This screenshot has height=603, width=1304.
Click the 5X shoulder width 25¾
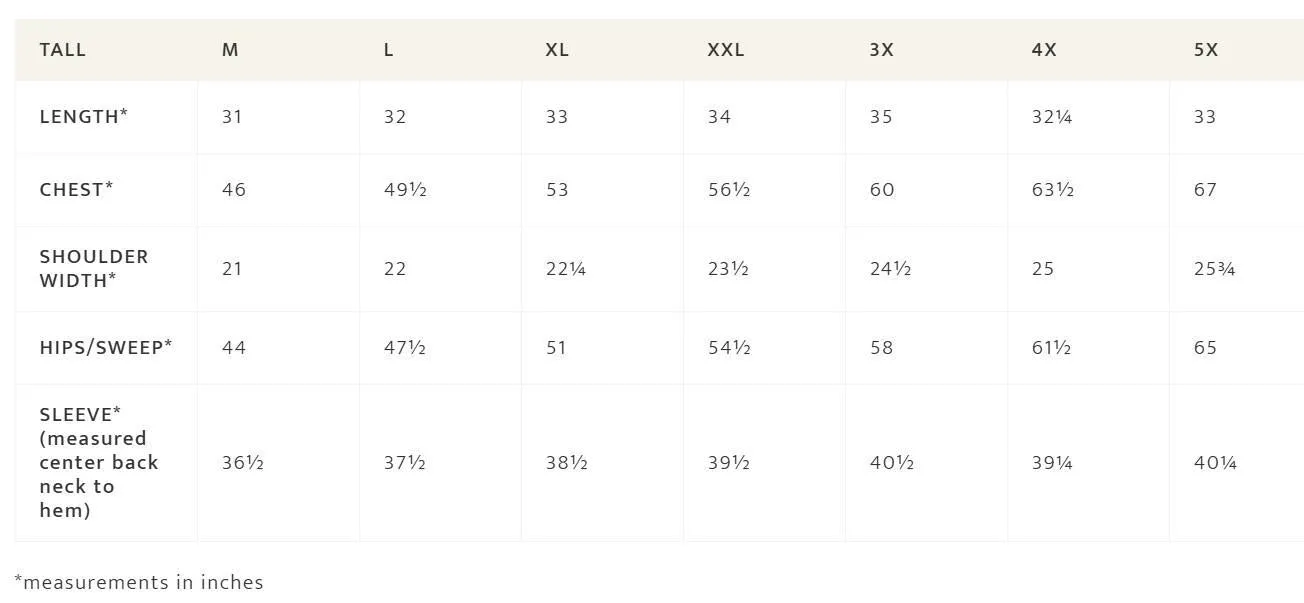coord(1214,268)
